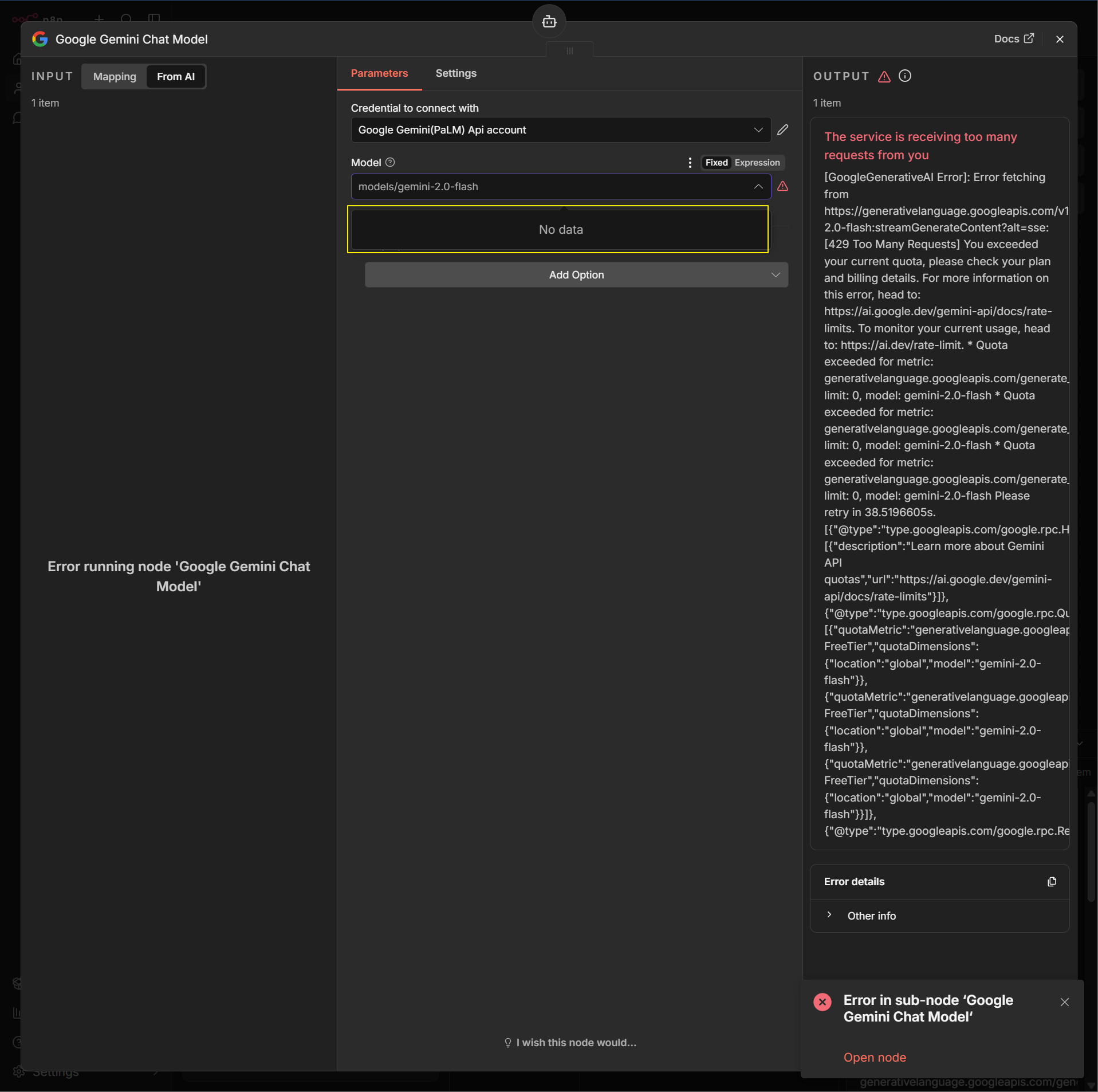The height and width of the screenshot is (1092, 1098).
Task: Click 'I wish this node would...' feedback link
Action: coord(570,1043)
